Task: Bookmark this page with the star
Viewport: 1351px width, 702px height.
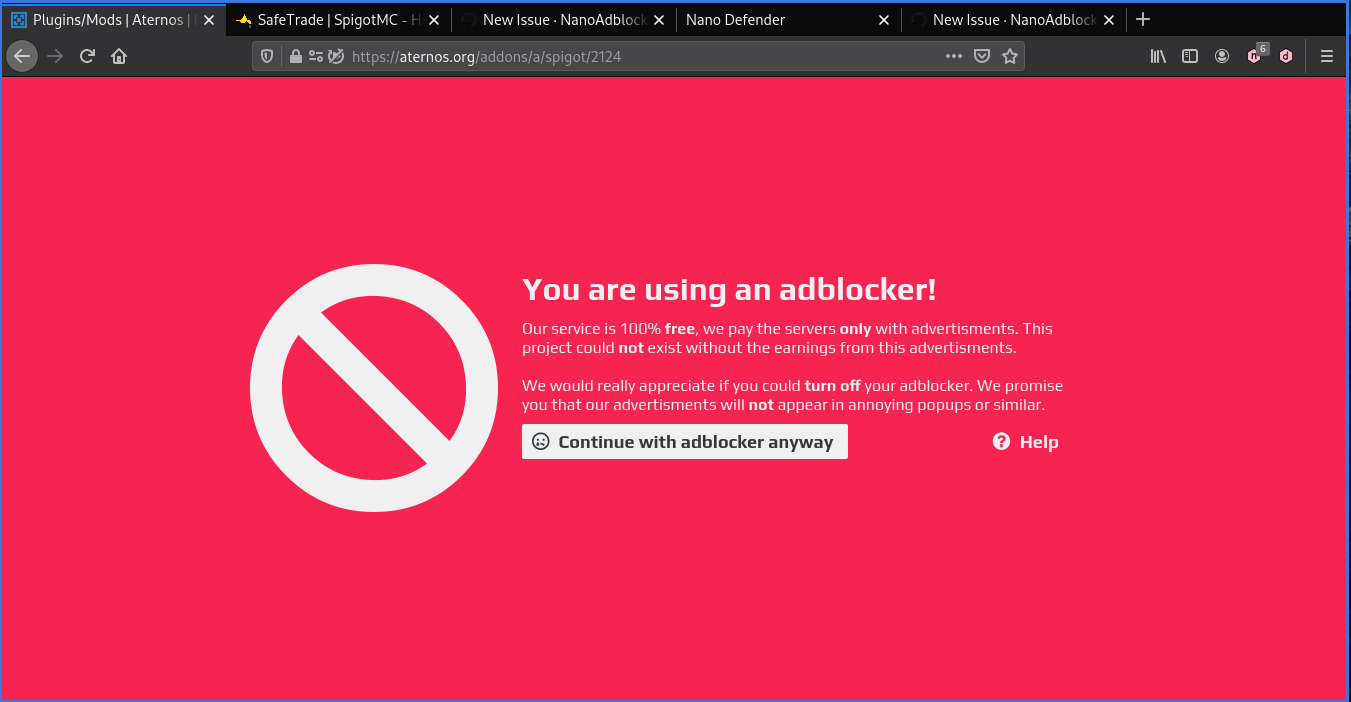Action: 1010,56
